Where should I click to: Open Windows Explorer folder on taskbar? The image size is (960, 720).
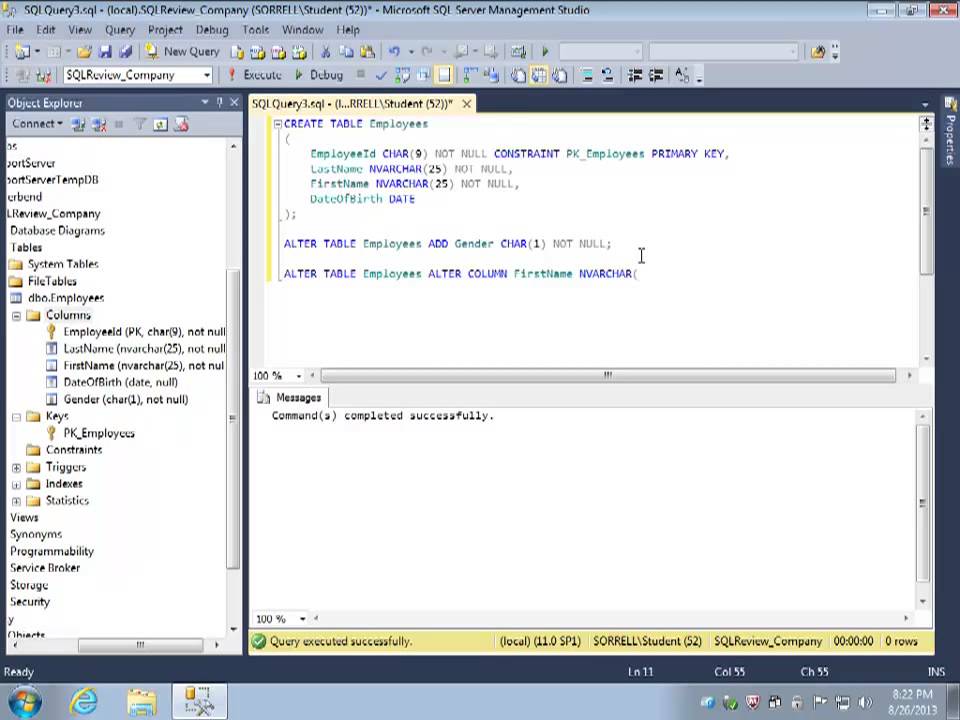click(x=141, y=702)
